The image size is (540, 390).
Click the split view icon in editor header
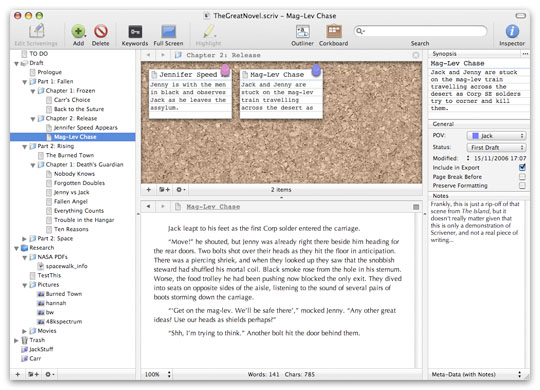[416, 207]
